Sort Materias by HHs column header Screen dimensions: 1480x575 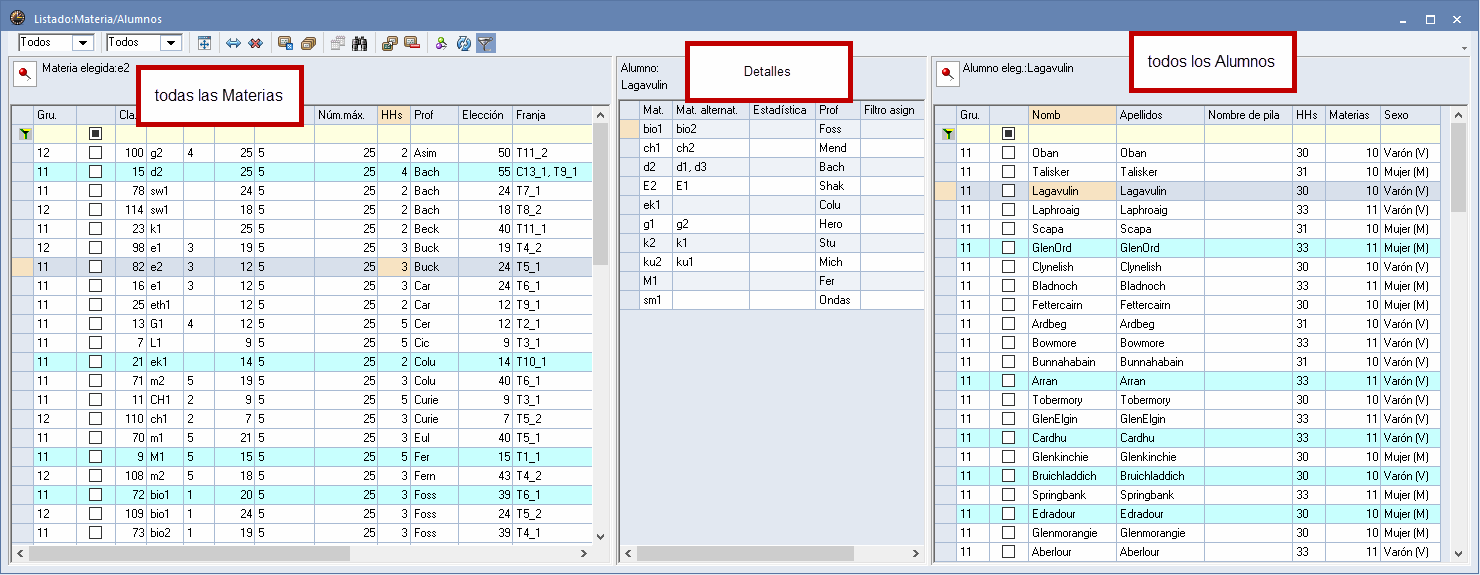pyautogui.click(x=394, y=115)
